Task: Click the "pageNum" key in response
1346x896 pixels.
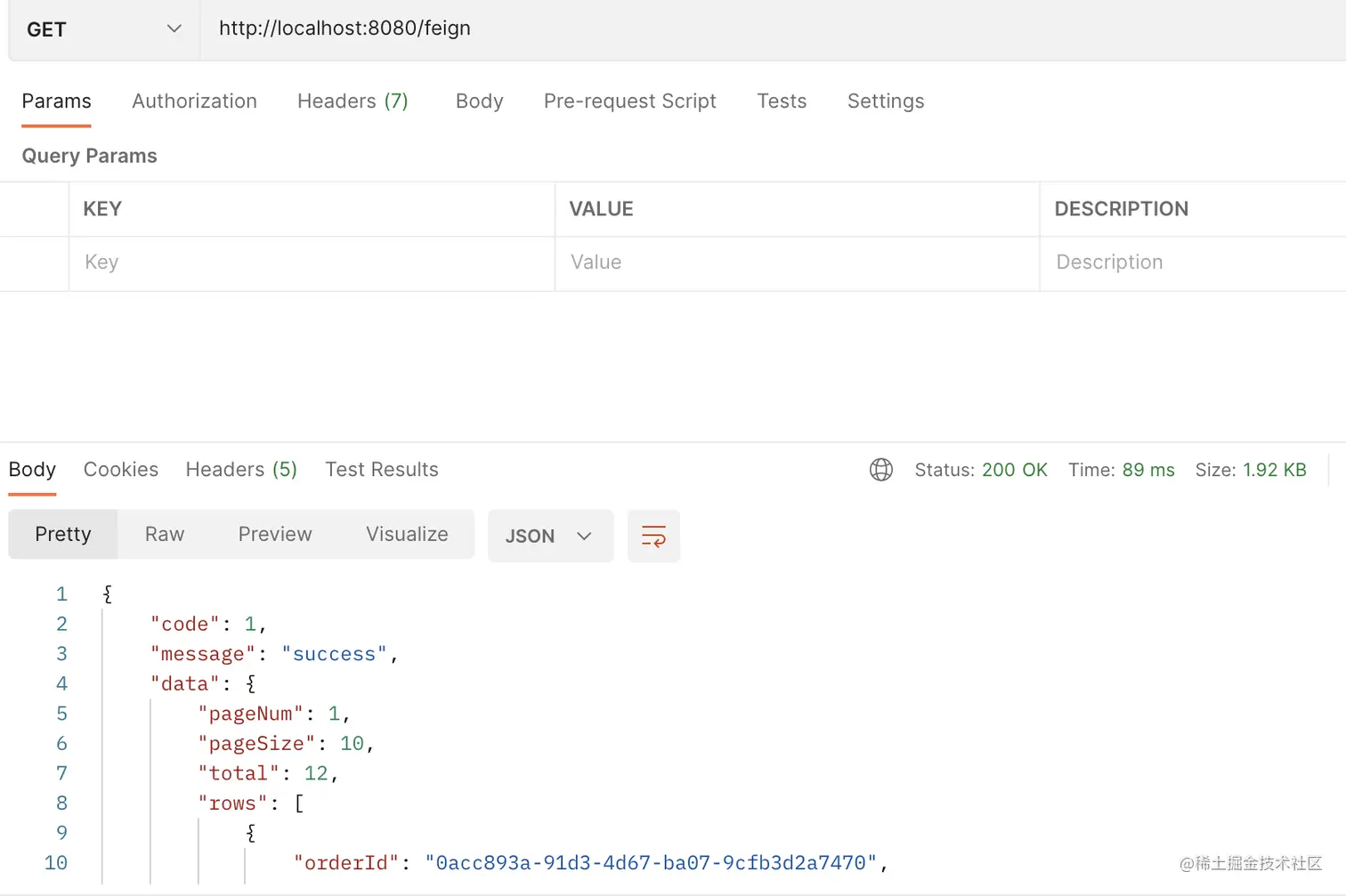Action: pos(250,714)
